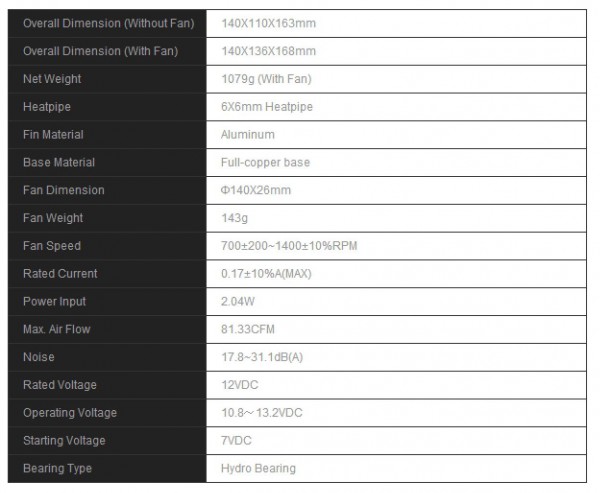Select the 143g fan weight value
The image size is (600, 493).
tap(234, 218)
